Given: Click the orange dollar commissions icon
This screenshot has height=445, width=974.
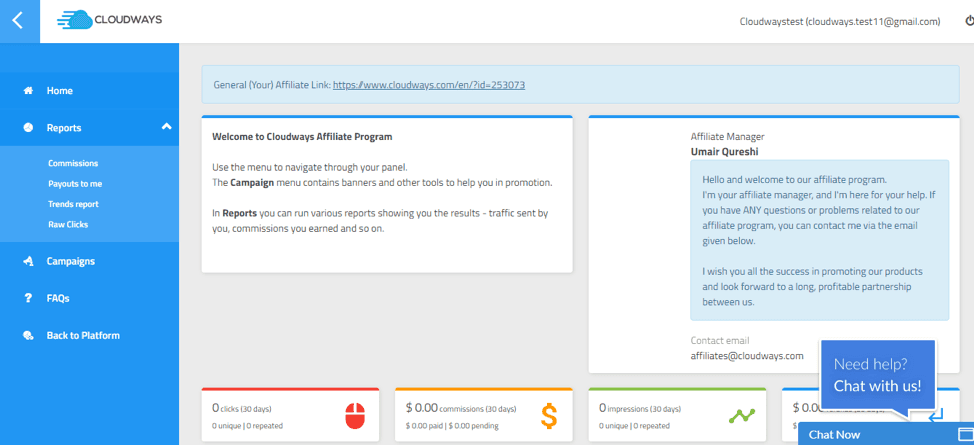Looking at the screenshot, I should [548, 416].
